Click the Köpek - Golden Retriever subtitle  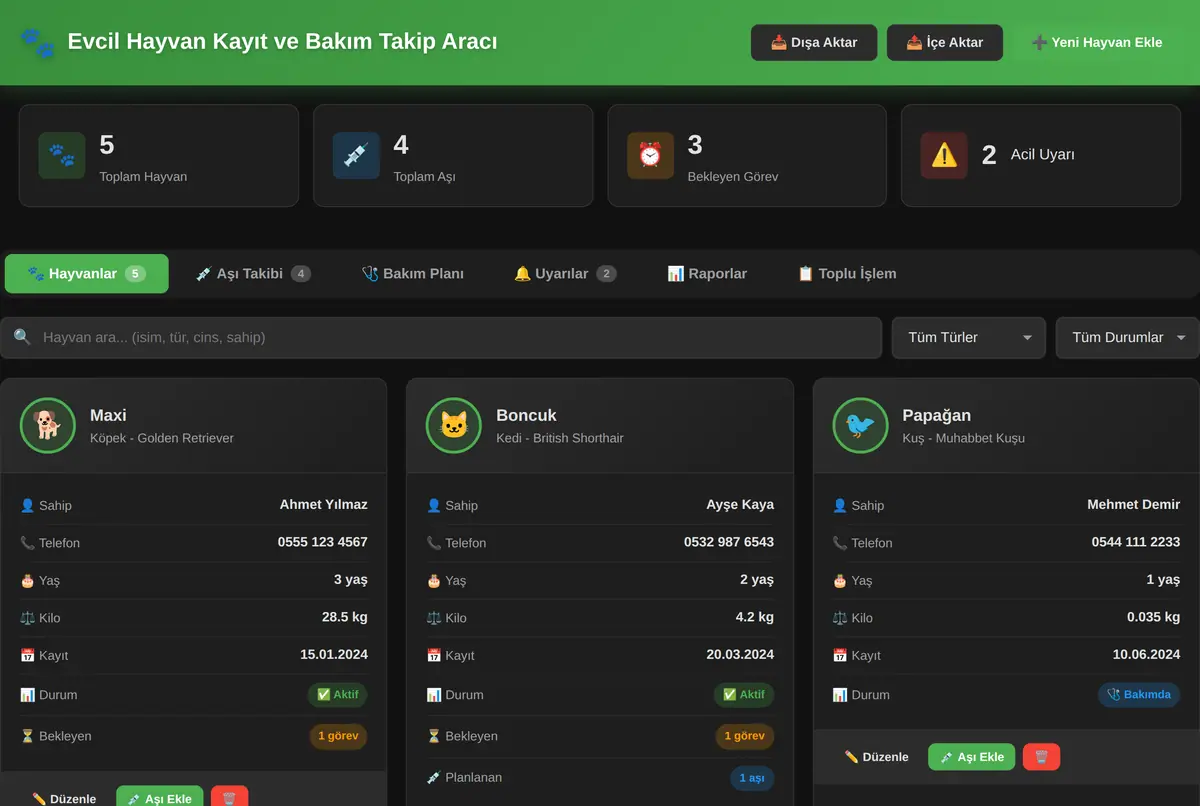[162, 438]
